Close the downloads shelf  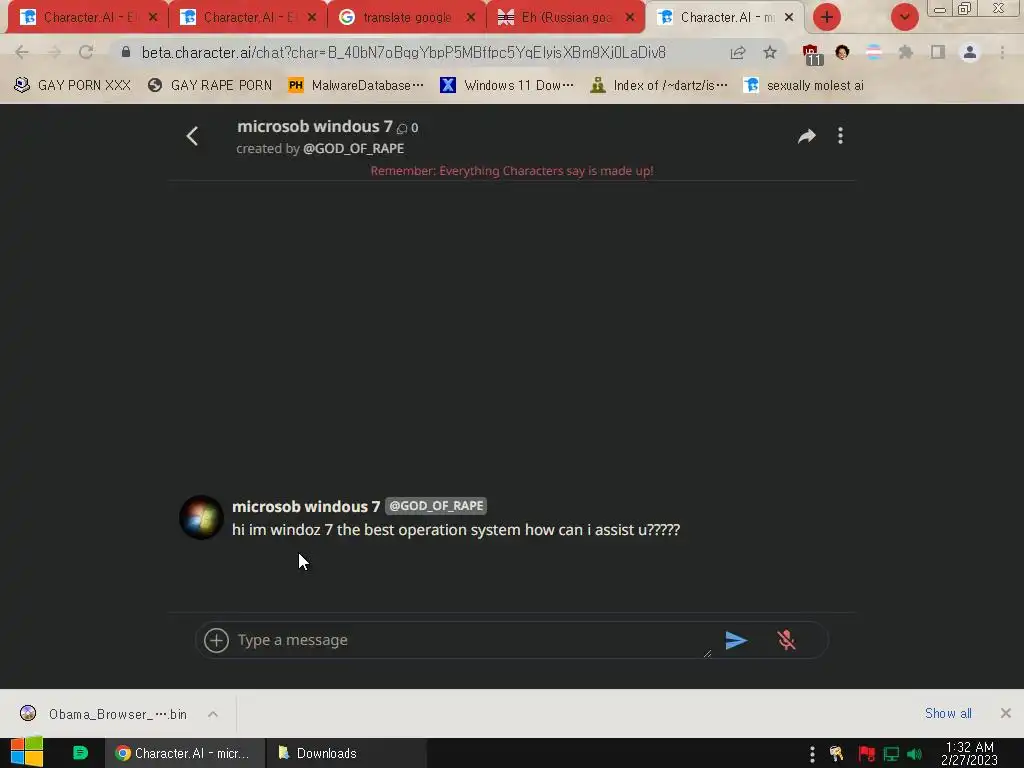[x=1006, y=713]
